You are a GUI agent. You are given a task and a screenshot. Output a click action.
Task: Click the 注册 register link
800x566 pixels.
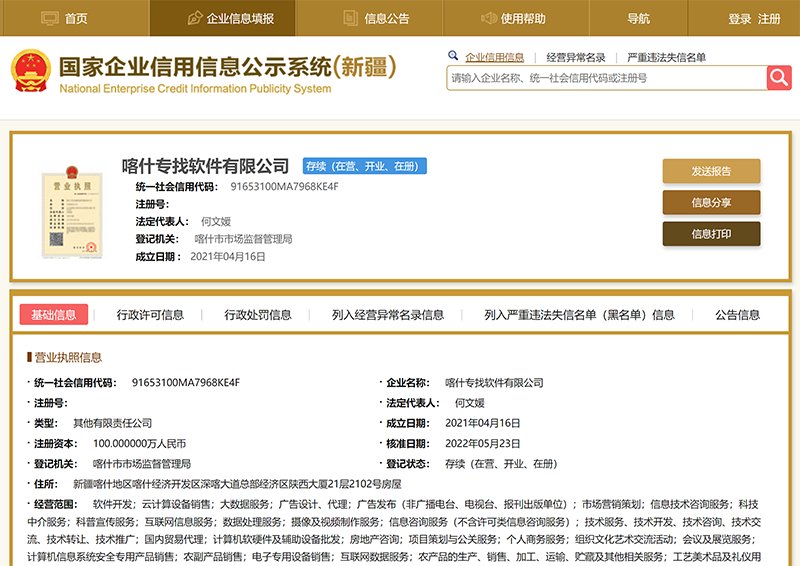[x=769, y=18]
